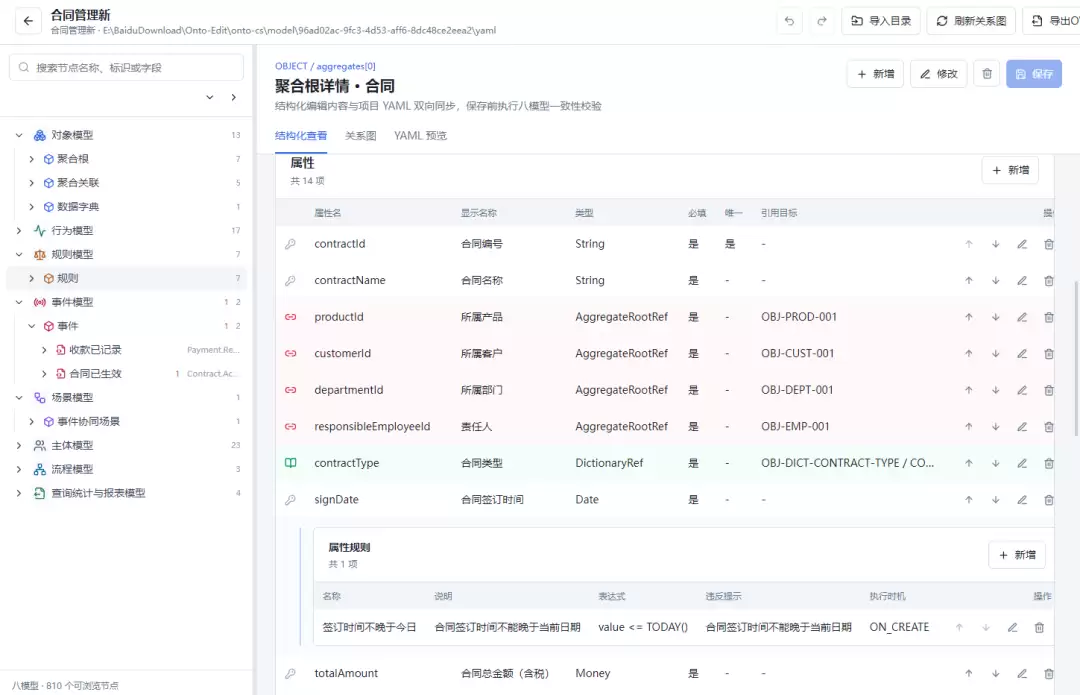The image size is (1080, 695).
Task: Move the contractId row up
Action: 969,244
